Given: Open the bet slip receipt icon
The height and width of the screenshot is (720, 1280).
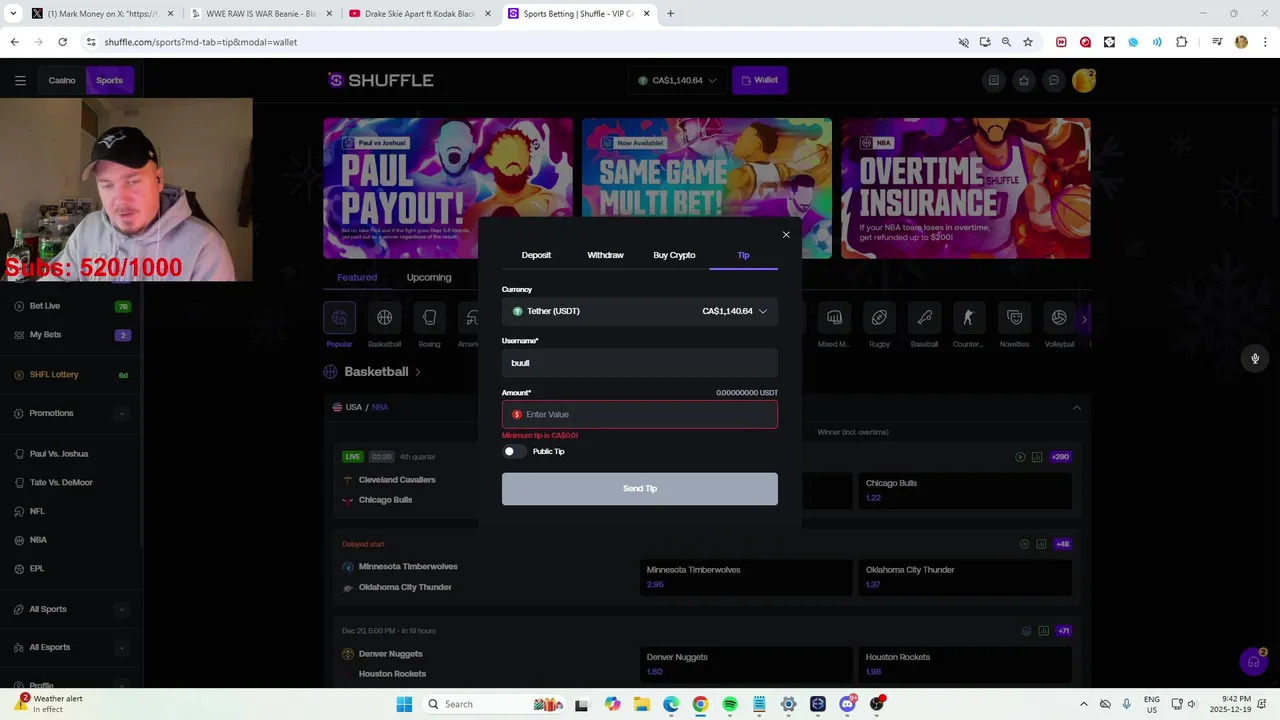Looking at the screenshot, I should [993, 80].
